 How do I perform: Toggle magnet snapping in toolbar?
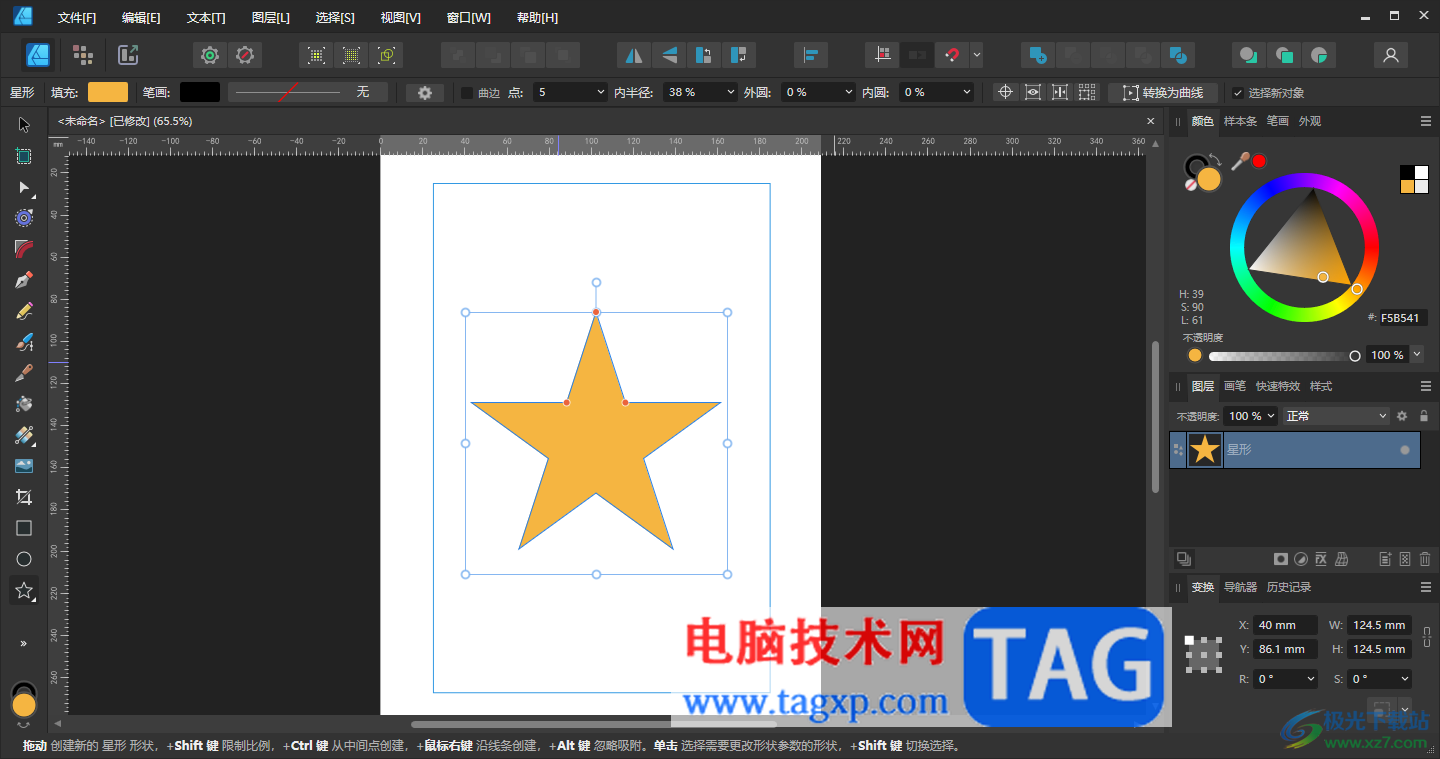click(952, 55)
